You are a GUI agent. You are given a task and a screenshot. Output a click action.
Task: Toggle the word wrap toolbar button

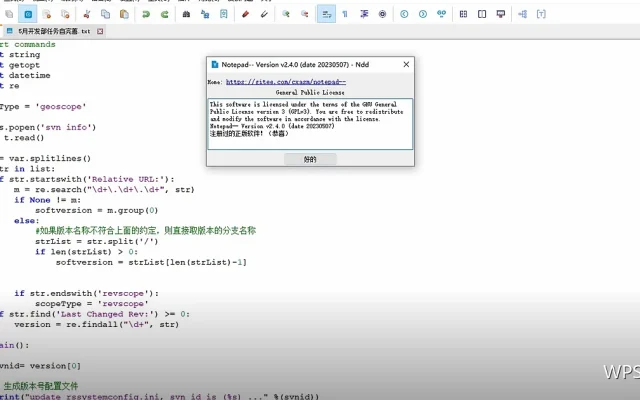click(x=326, y=14)
